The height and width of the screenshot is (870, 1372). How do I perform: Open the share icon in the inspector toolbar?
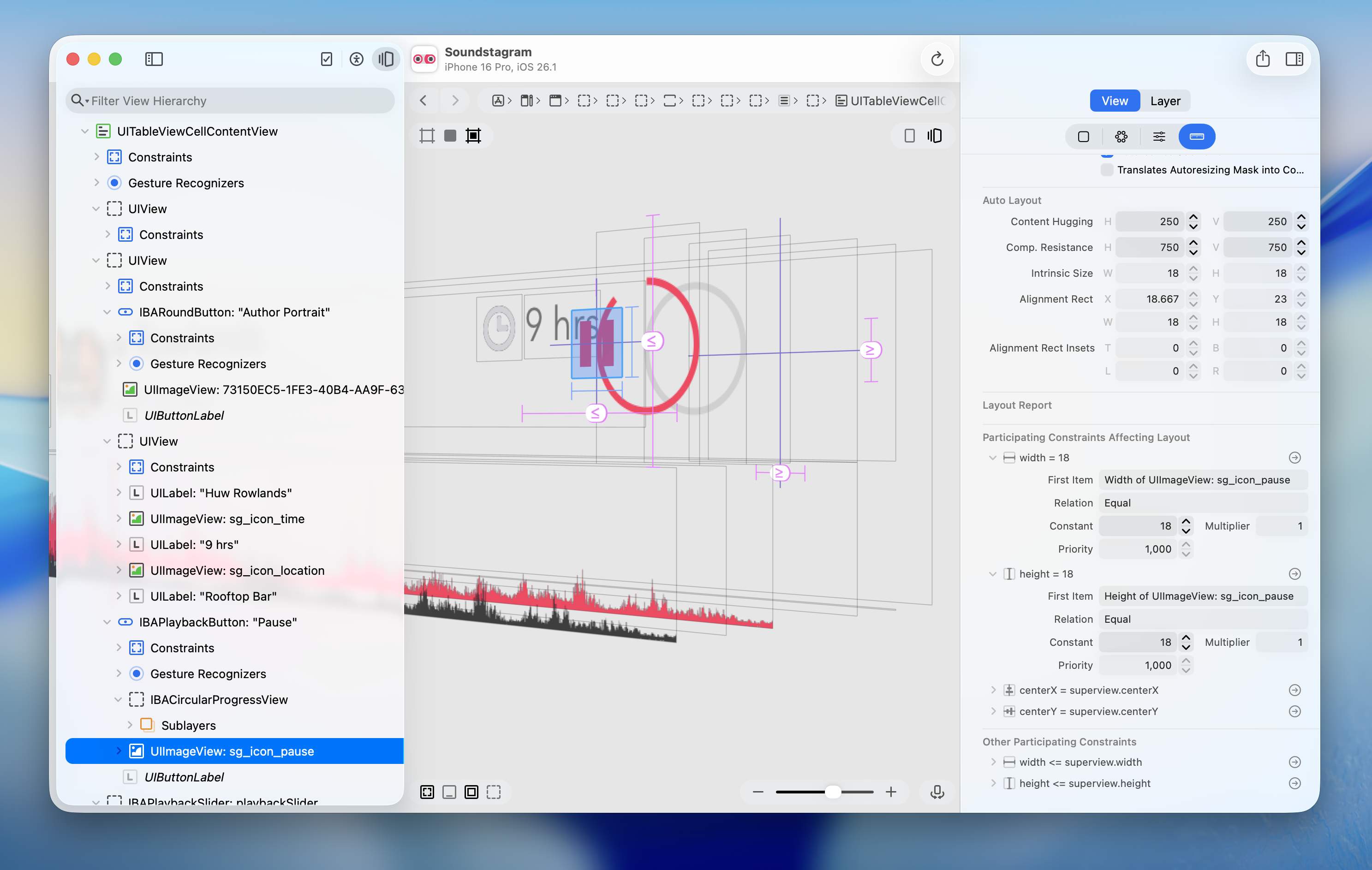(1263, 59)
